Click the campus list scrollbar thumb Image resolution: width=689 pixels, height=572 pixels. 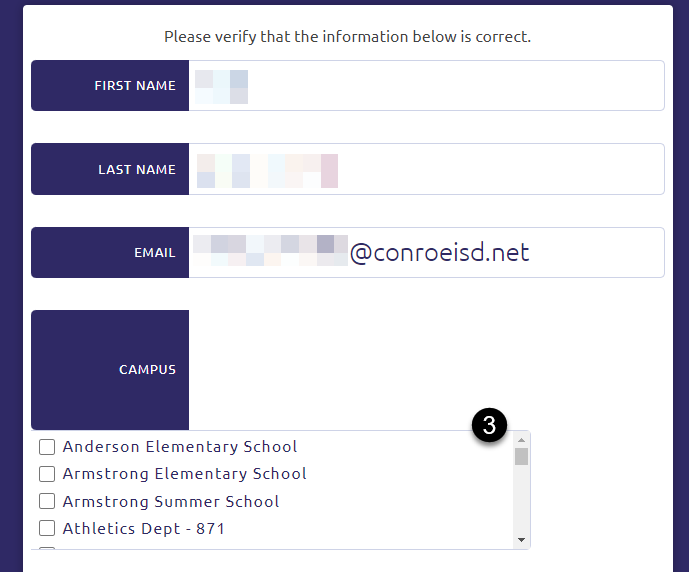[521, 457]
